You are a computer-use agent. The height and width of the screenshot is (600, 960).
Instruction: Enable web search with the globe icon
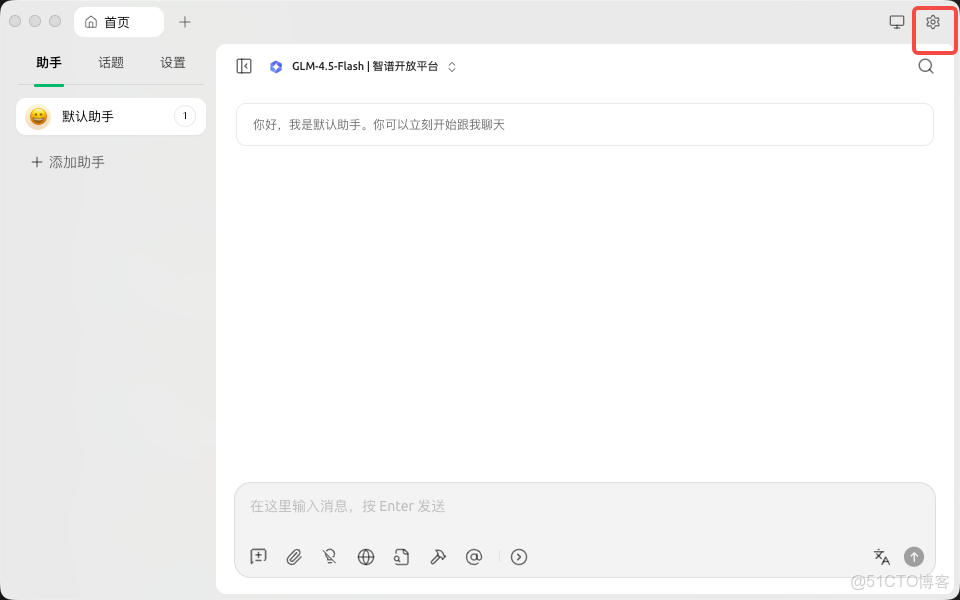(366, 557)
